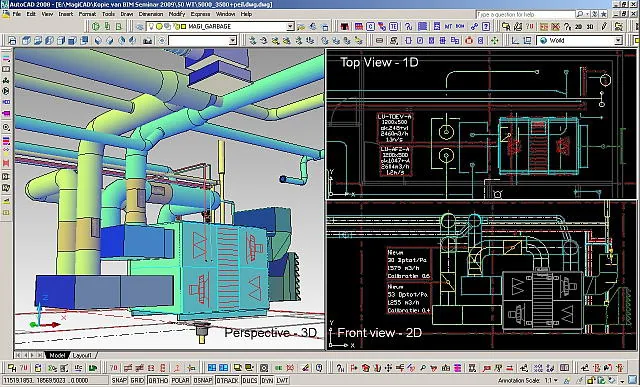Click the 2D view toolbar icon
Screen dimensions: 640x387
(x=578, y=27)
